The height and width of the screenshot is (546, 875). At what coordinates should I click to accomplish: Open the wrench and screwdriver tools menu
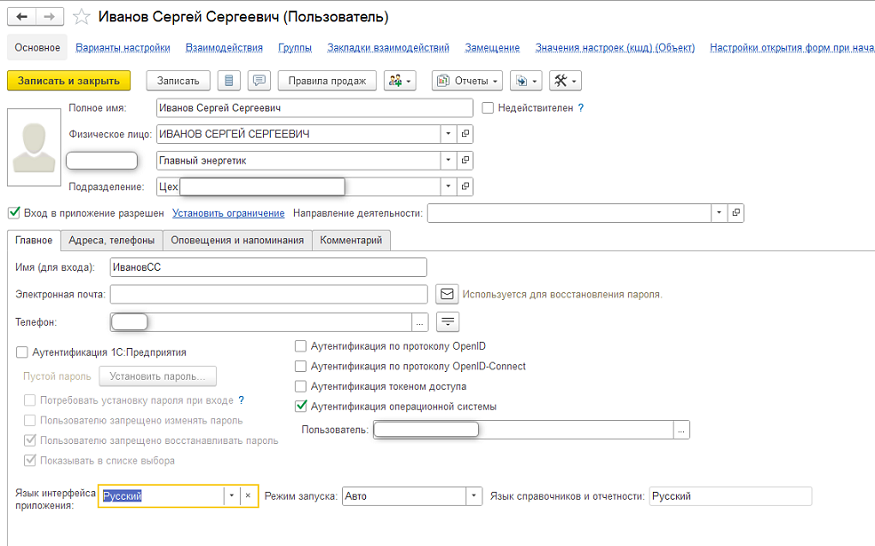click(565, 80)
